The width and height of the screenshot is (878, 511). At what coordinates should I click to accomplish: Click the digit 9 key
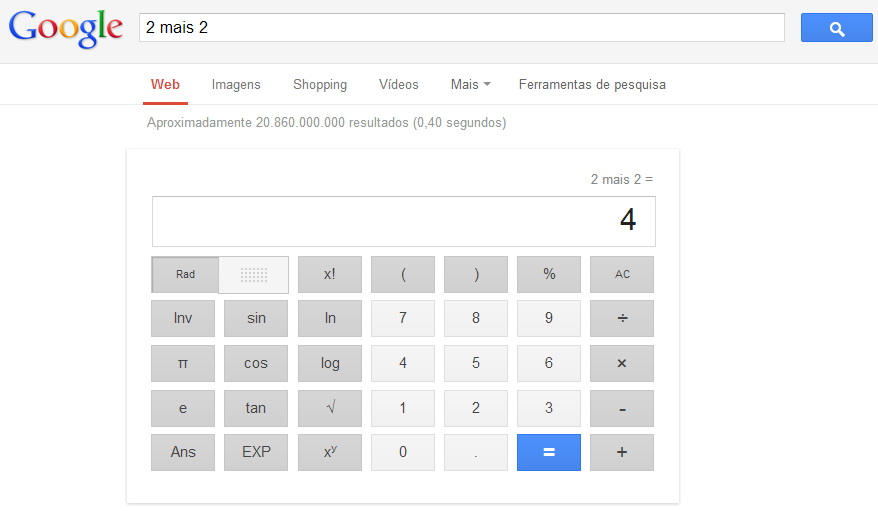[x=549, y=318]
